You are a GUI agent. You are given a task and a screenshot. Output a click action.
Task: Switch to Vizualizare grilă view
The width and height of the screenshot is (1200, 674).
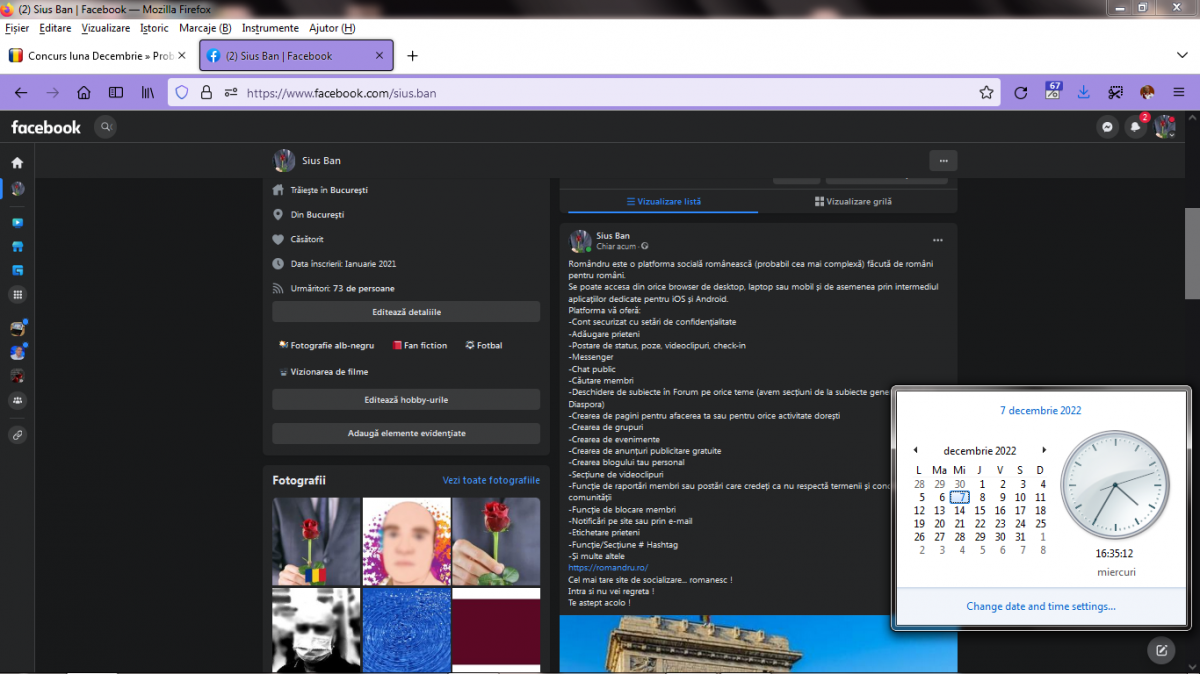[853, 201]
